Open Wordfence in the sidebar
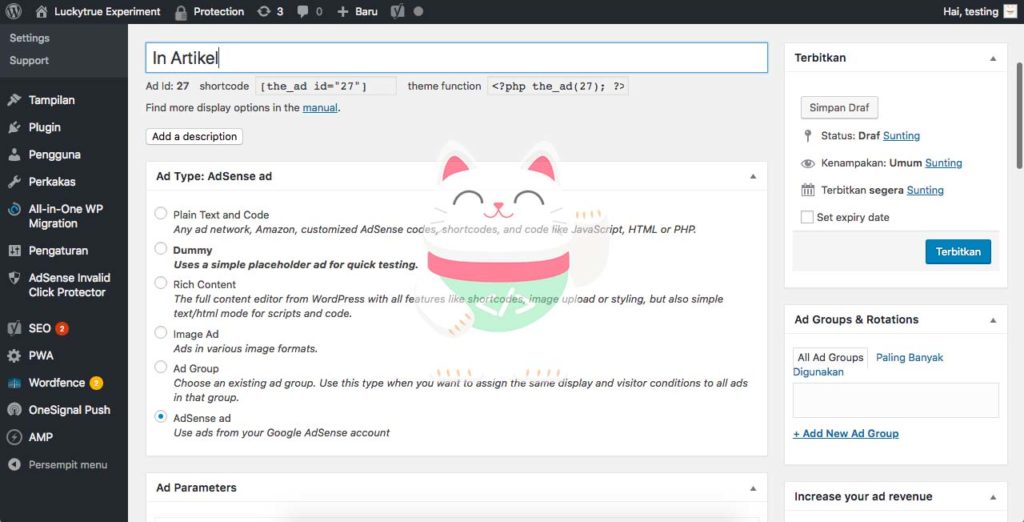This screenshot has height=522, width=1024. click(57, 382)
